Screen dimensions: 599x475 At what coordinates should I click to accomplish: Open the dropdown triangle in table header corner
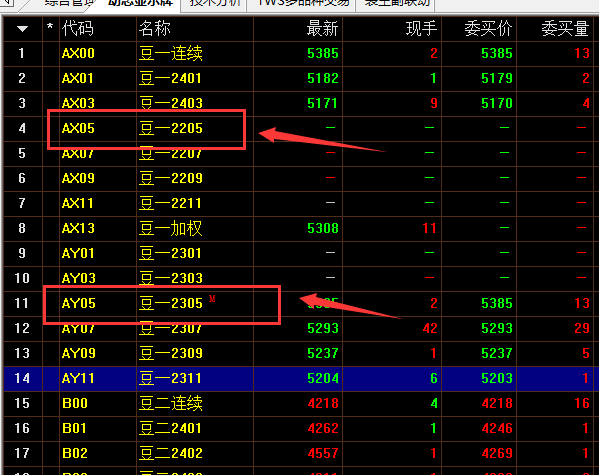click(x=22, y=29)
